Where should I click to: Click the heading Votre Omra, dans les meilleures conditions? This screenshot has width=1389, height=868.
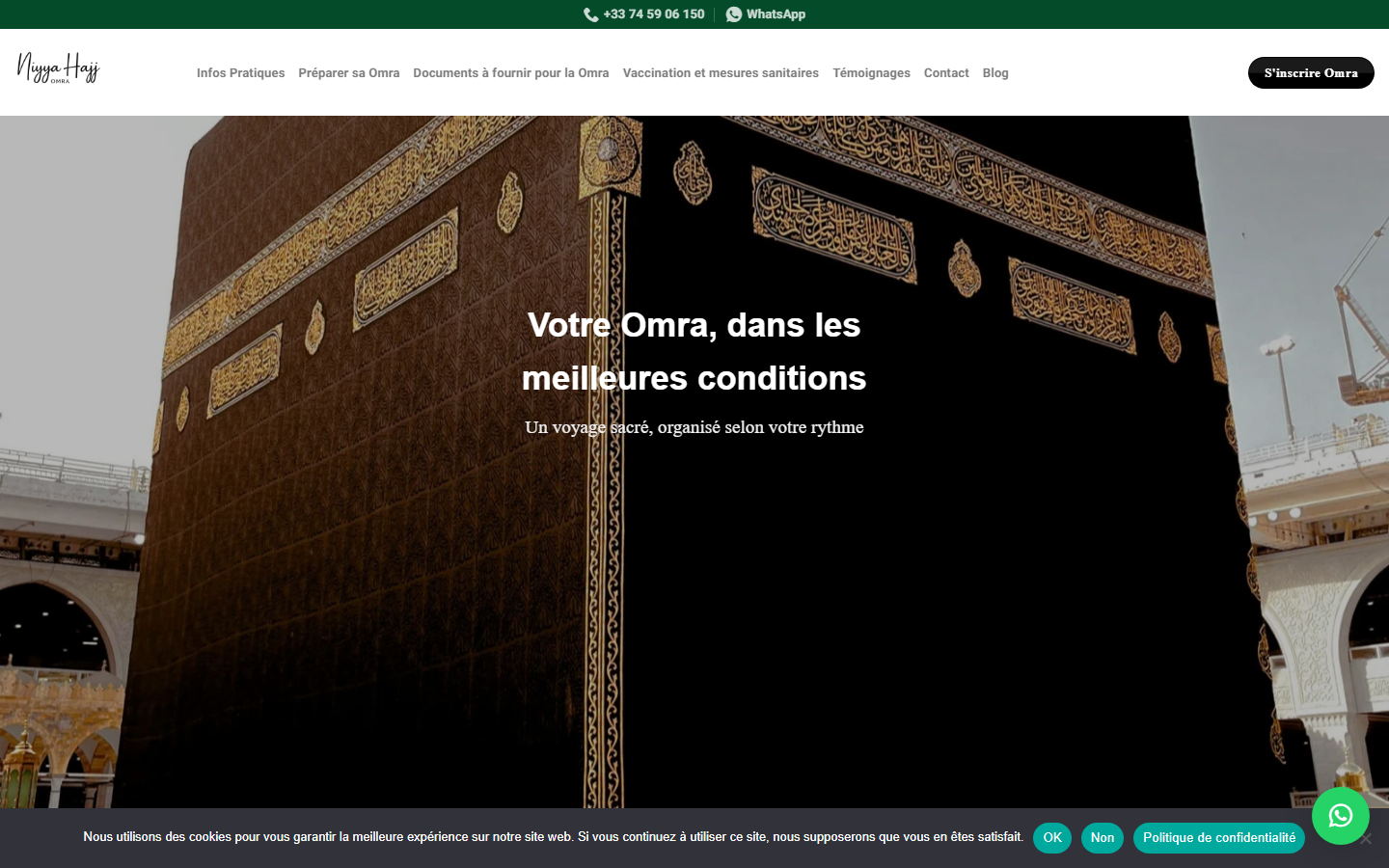(694, 351)
